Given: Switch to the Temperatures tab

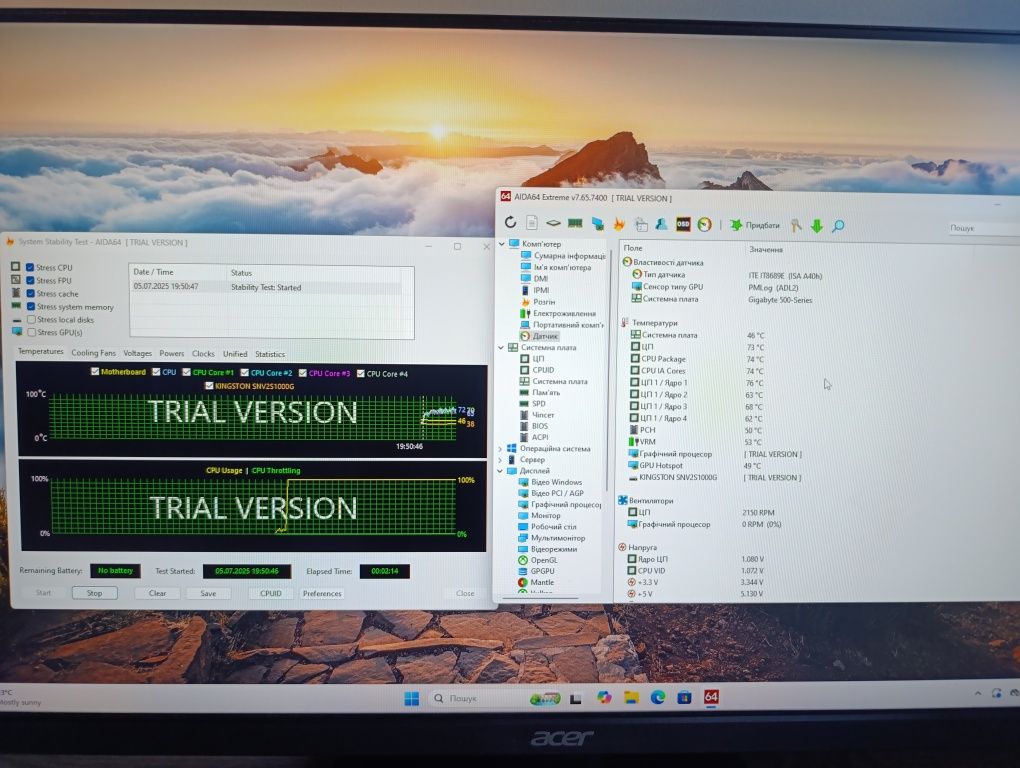Looking at the screenshot, I should coord(40,352).
